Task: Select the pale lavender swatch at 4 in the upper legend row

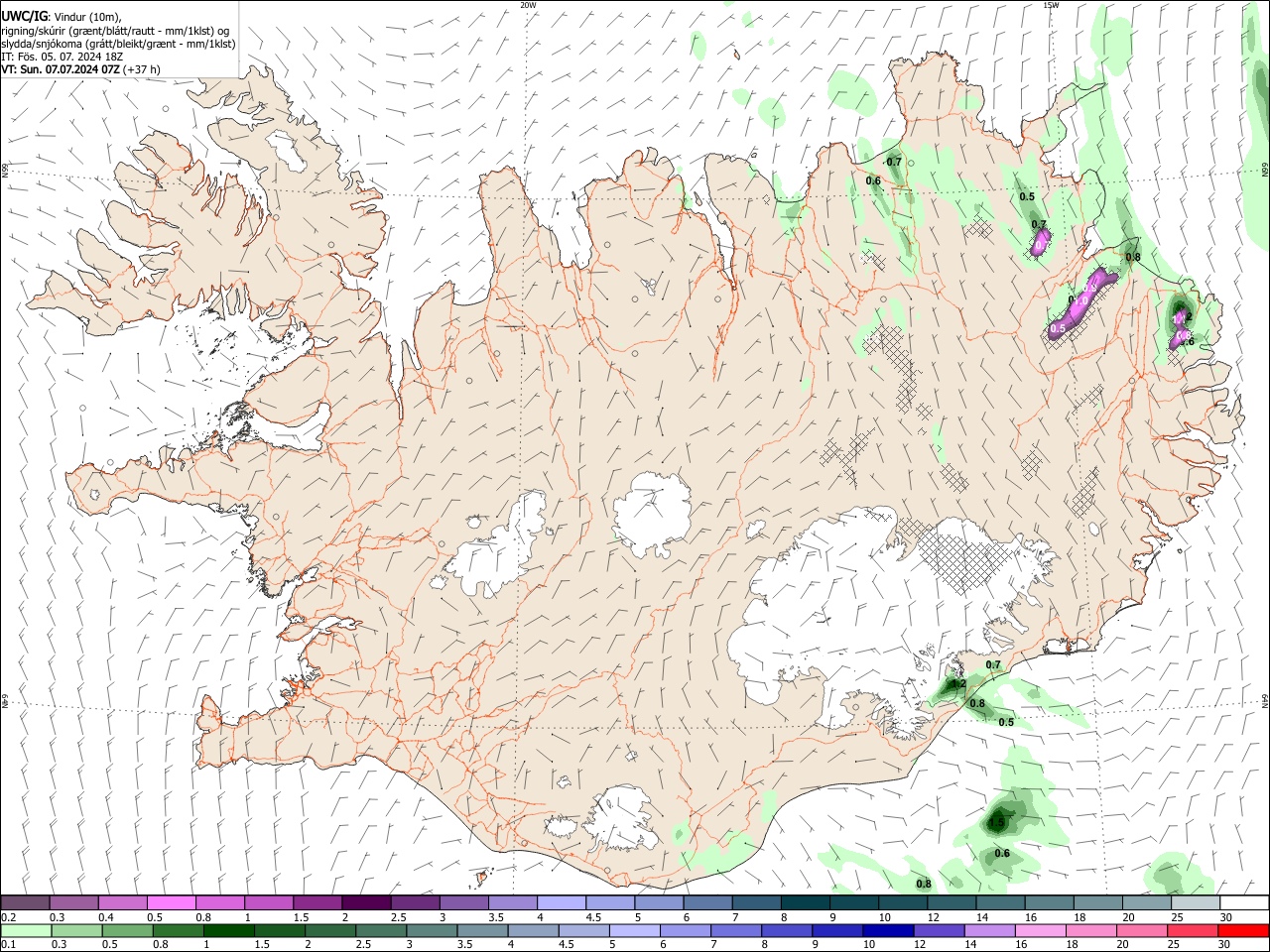Action: click(562, 902)
